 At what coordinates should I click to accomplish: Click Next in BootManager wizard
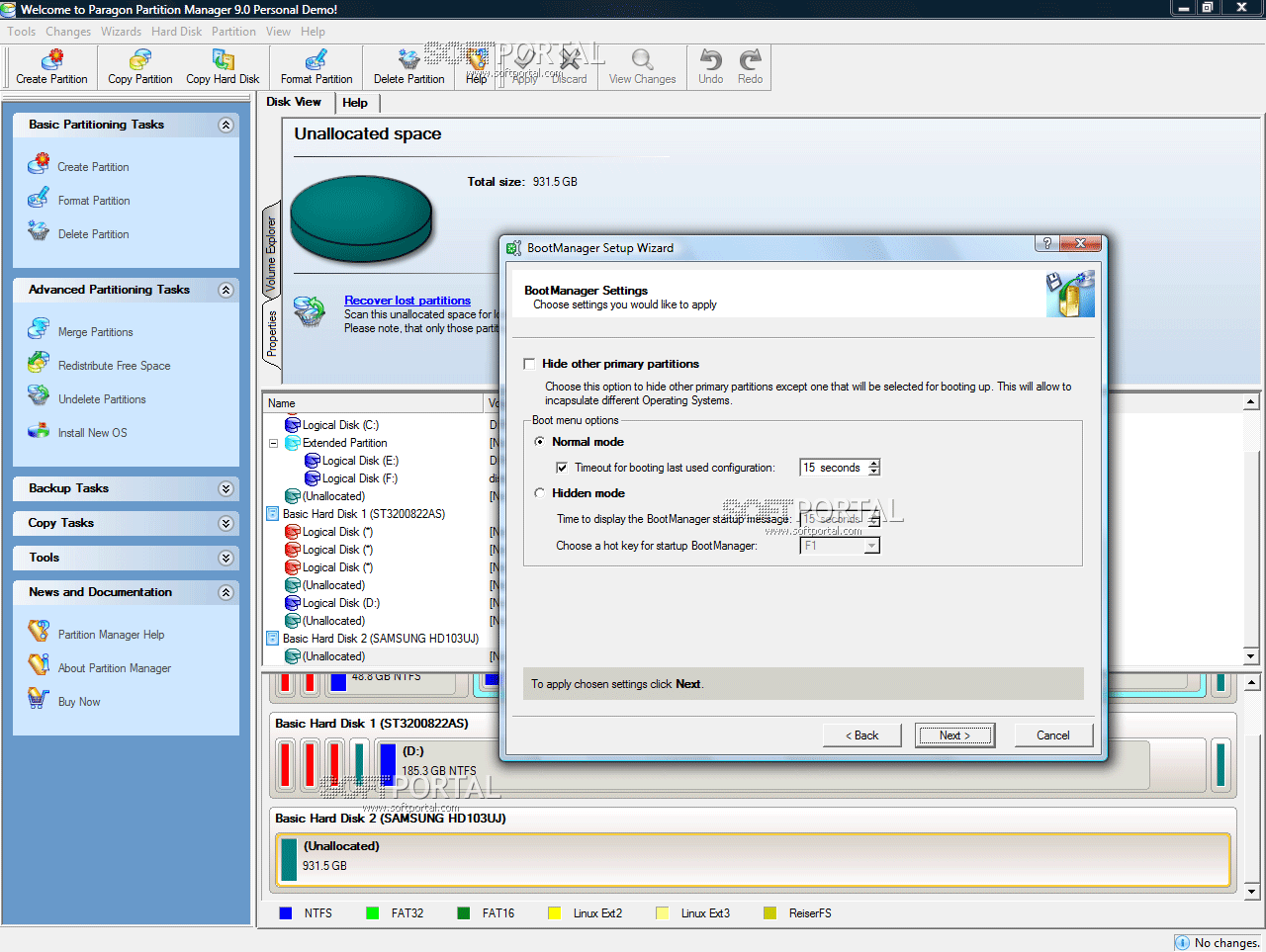[954, 736]
